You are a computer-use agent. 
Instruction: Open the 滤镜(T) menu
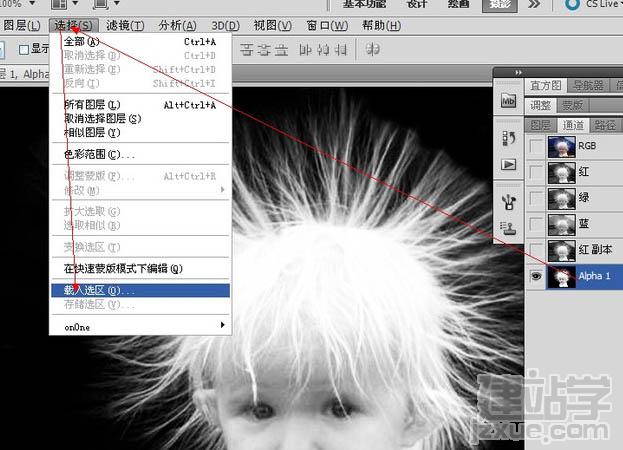tap(125, 26)
